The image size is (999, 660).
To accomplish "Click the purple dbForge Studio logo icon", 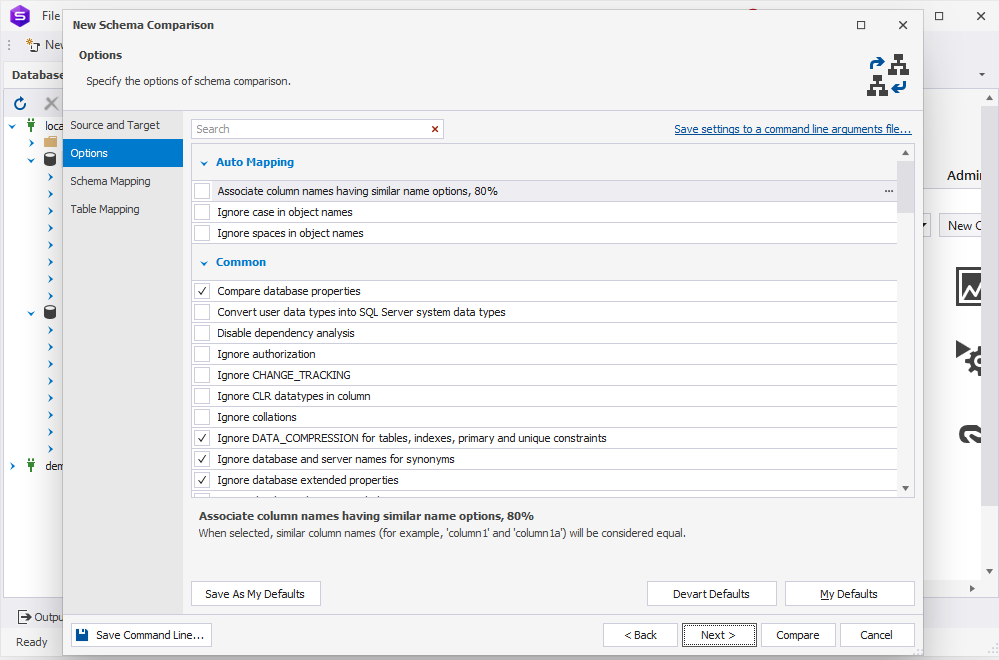I will pos(20,15).
